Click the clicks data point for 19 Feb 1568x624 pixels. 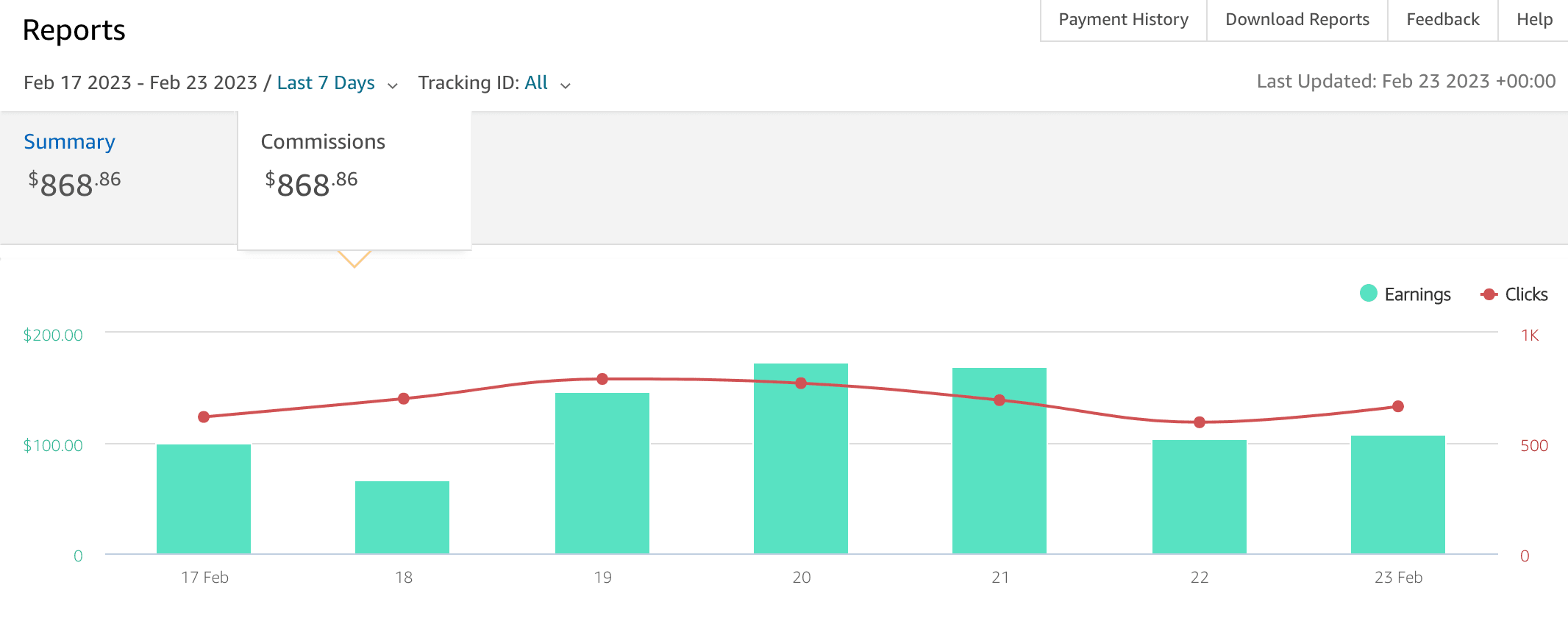[602, 379]
